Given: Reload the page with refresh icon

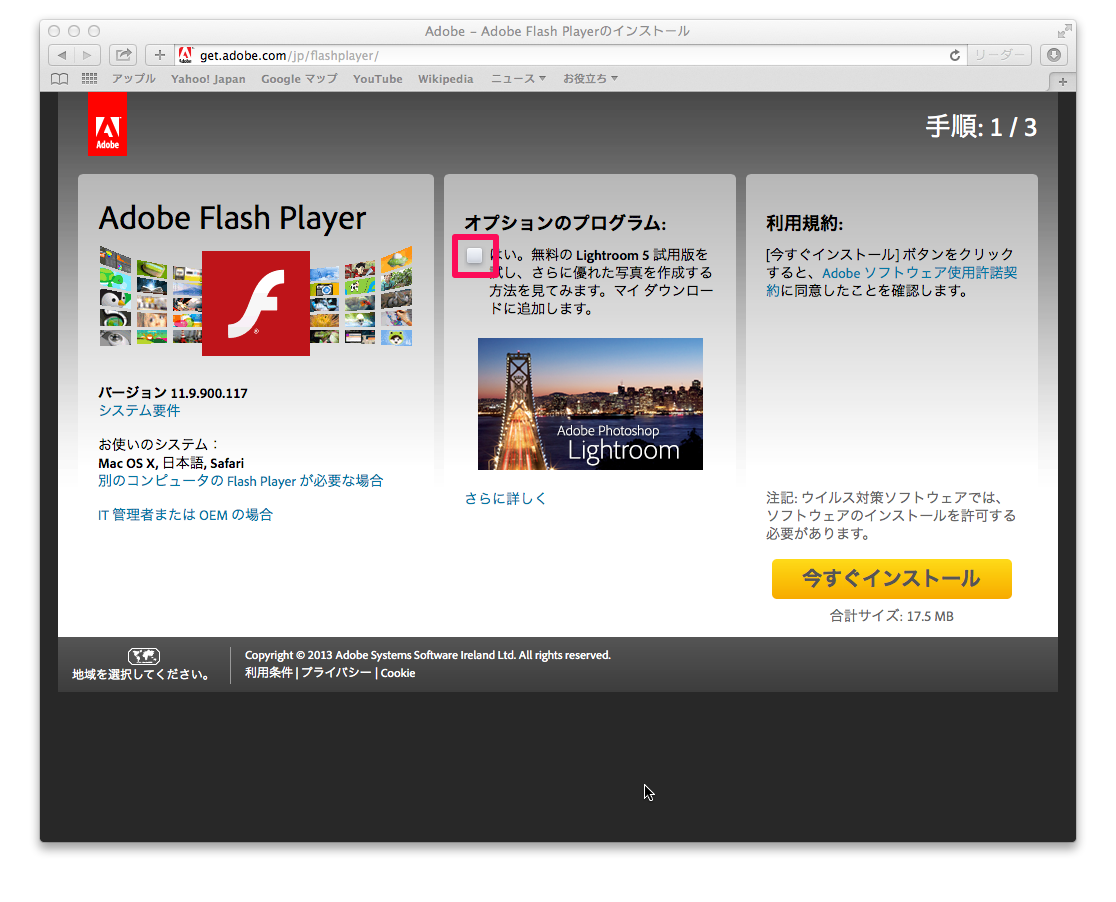Looking at the screenshot, I should coord(955,55).
